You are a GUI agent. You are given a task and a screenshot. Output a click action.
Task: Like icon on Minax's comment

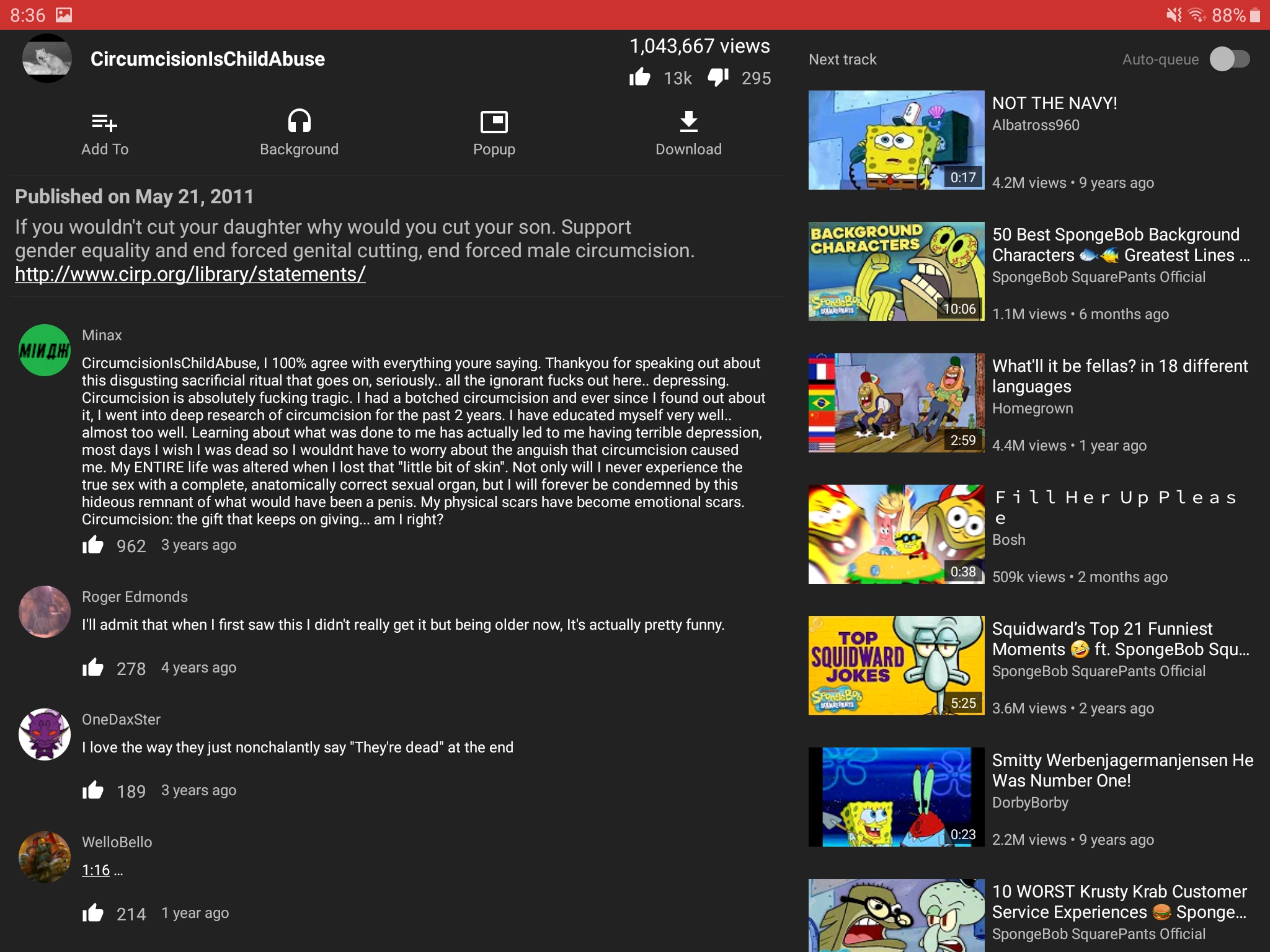pyautogui.click(x=93, y=545)
